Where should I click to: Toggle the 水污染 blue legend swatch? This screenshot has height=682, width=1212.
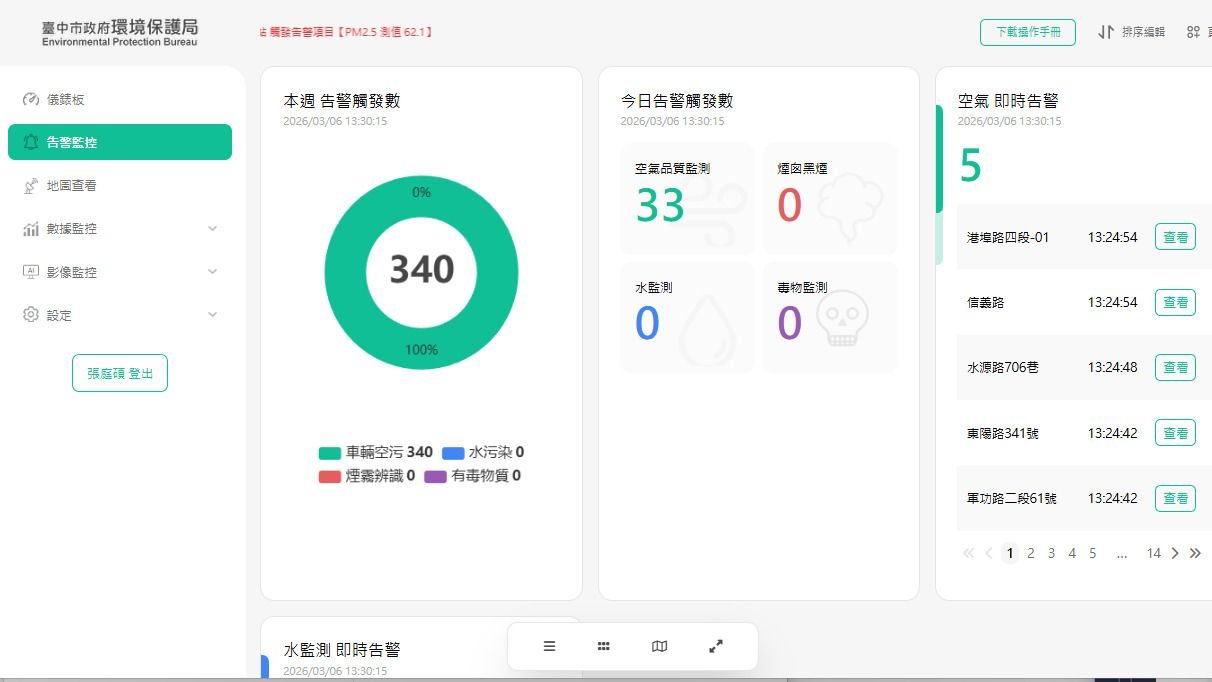click(453, 453)
